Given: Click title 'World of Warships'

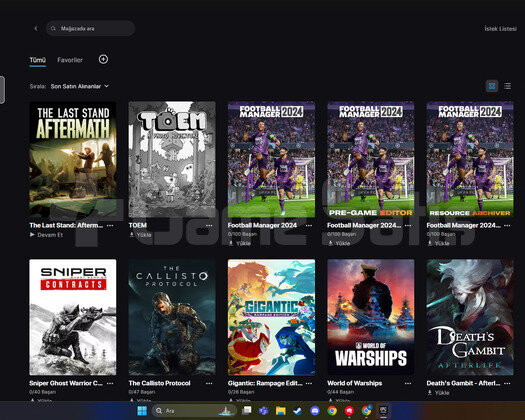Looking at the screenshot, I should 355,383.
